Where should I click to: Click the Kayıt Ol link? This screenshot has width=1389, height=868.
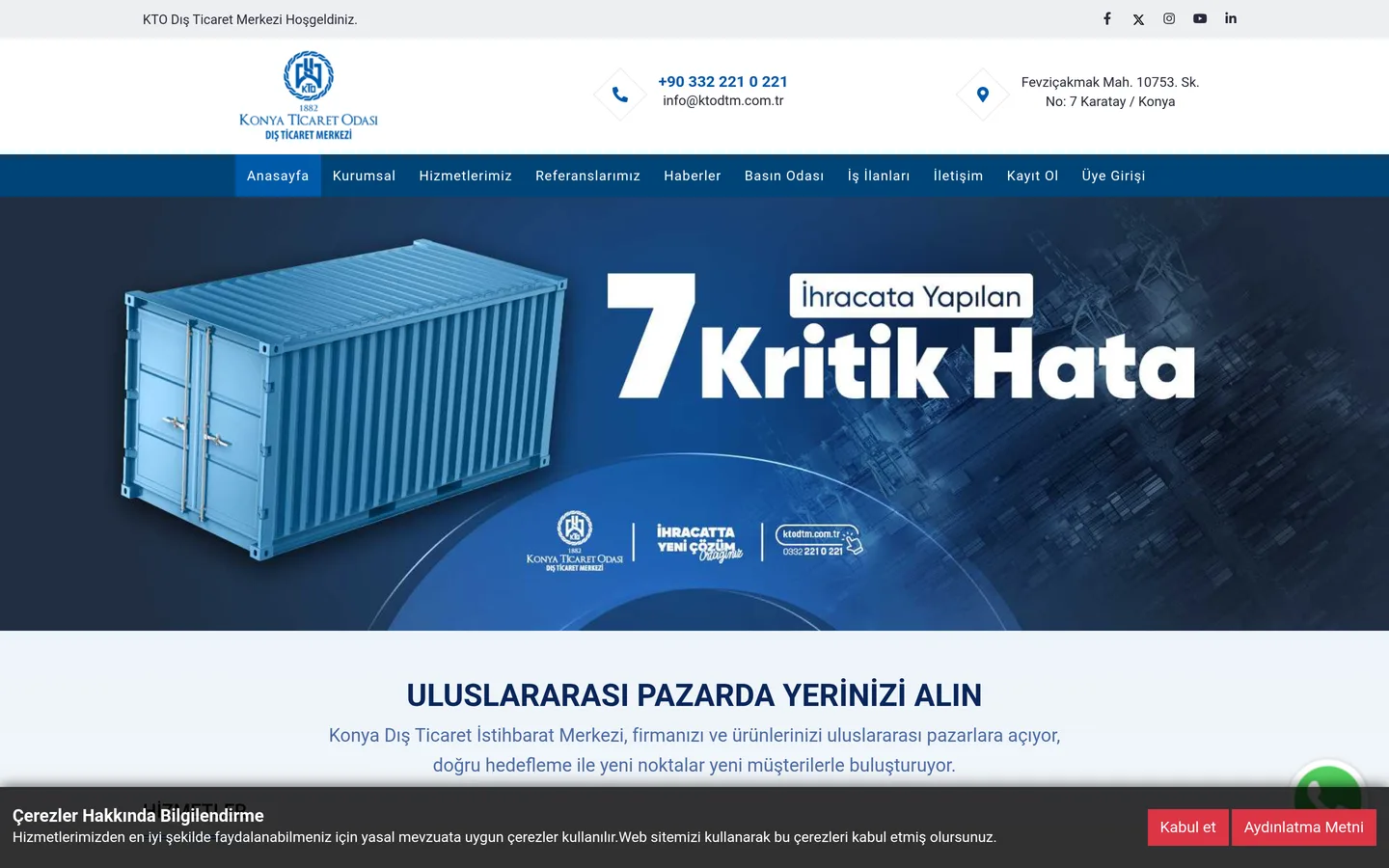(x=1032, y=176)
